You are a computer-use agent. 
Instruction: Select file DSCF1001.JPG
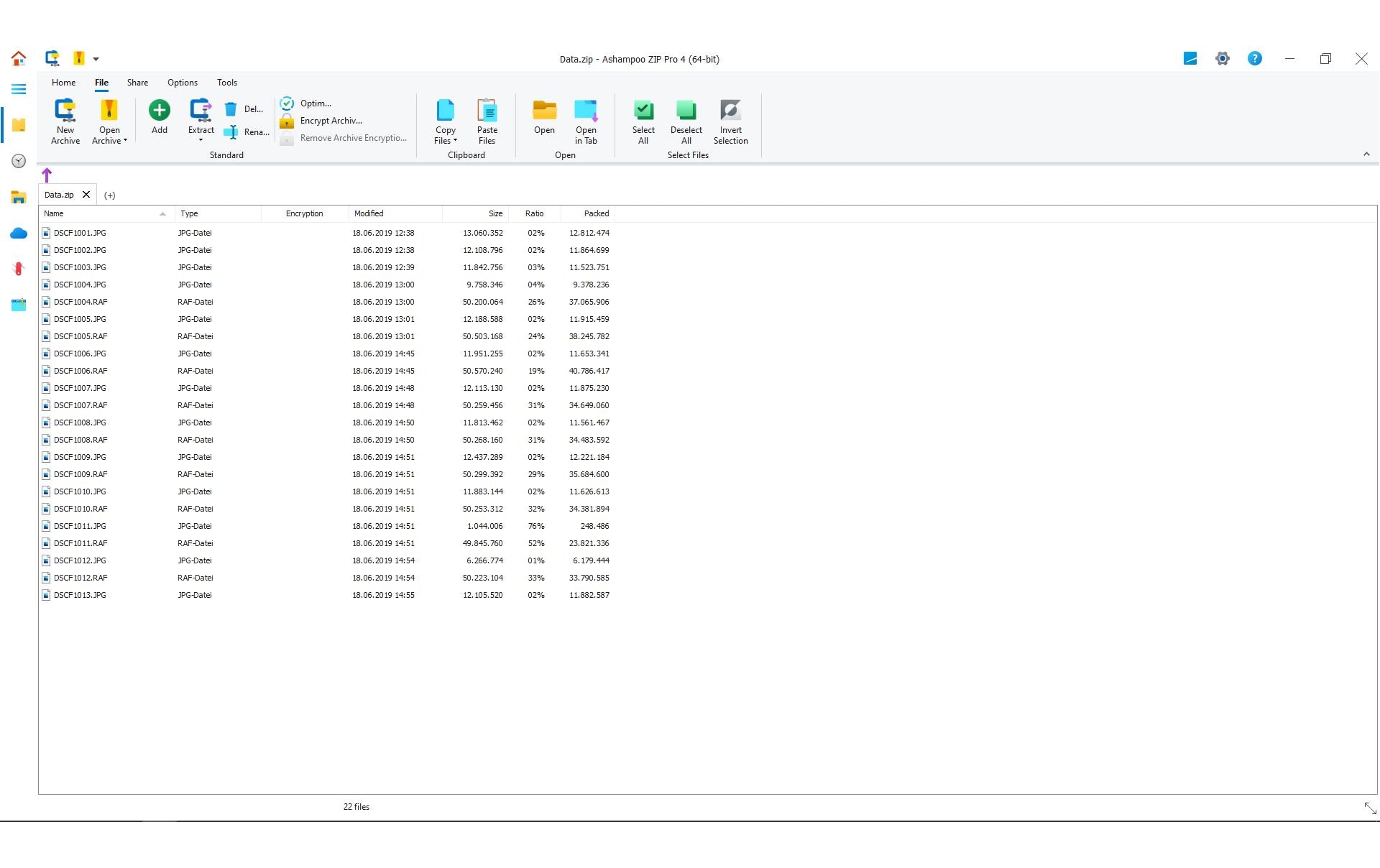point(80,233)
